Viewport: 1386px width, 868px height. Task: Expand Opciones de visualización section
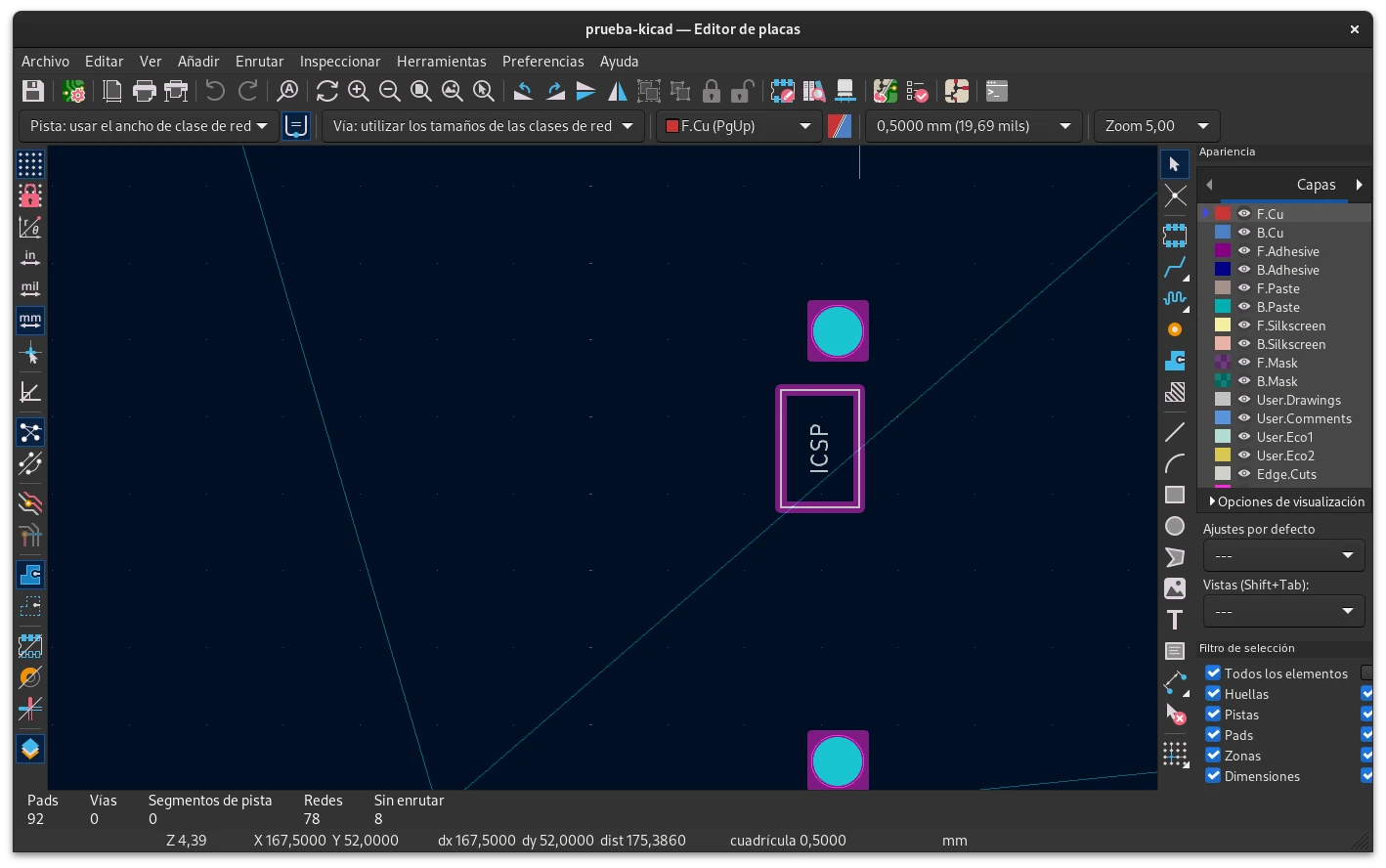pyautogui.click(x=1285, y=501)
